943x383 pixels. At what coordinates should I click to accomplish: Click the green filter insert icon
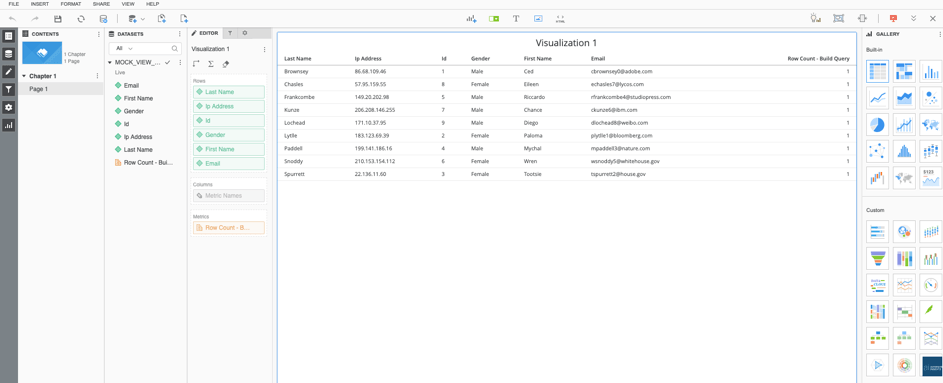494,19
